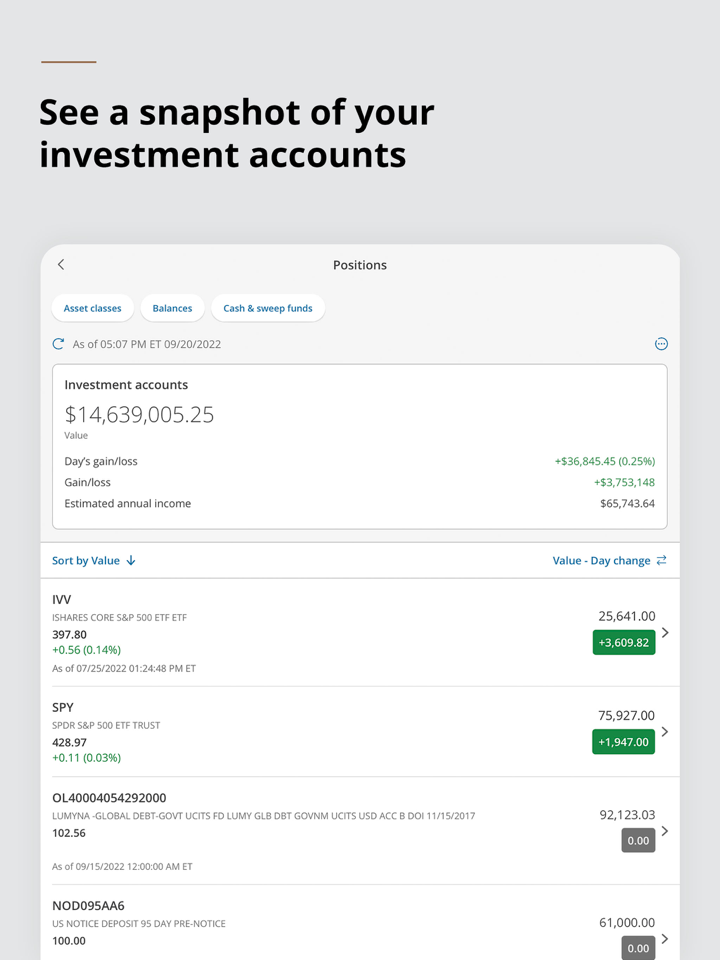Image resolution: width=720 pixels, height=960 pixels.
Task: Open Cash & sweep funds tab
Action: pos(268,308)
